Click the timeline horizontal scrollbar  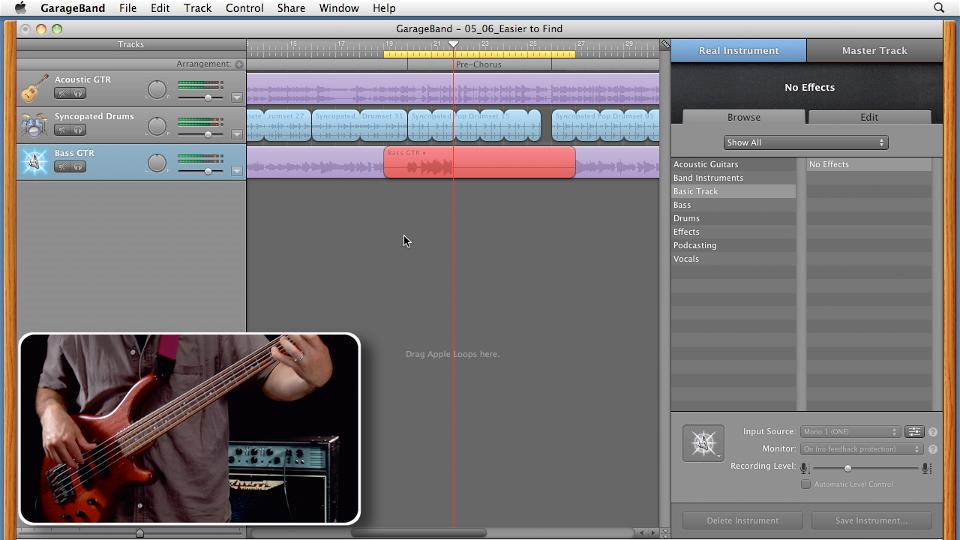pos(419,533)
